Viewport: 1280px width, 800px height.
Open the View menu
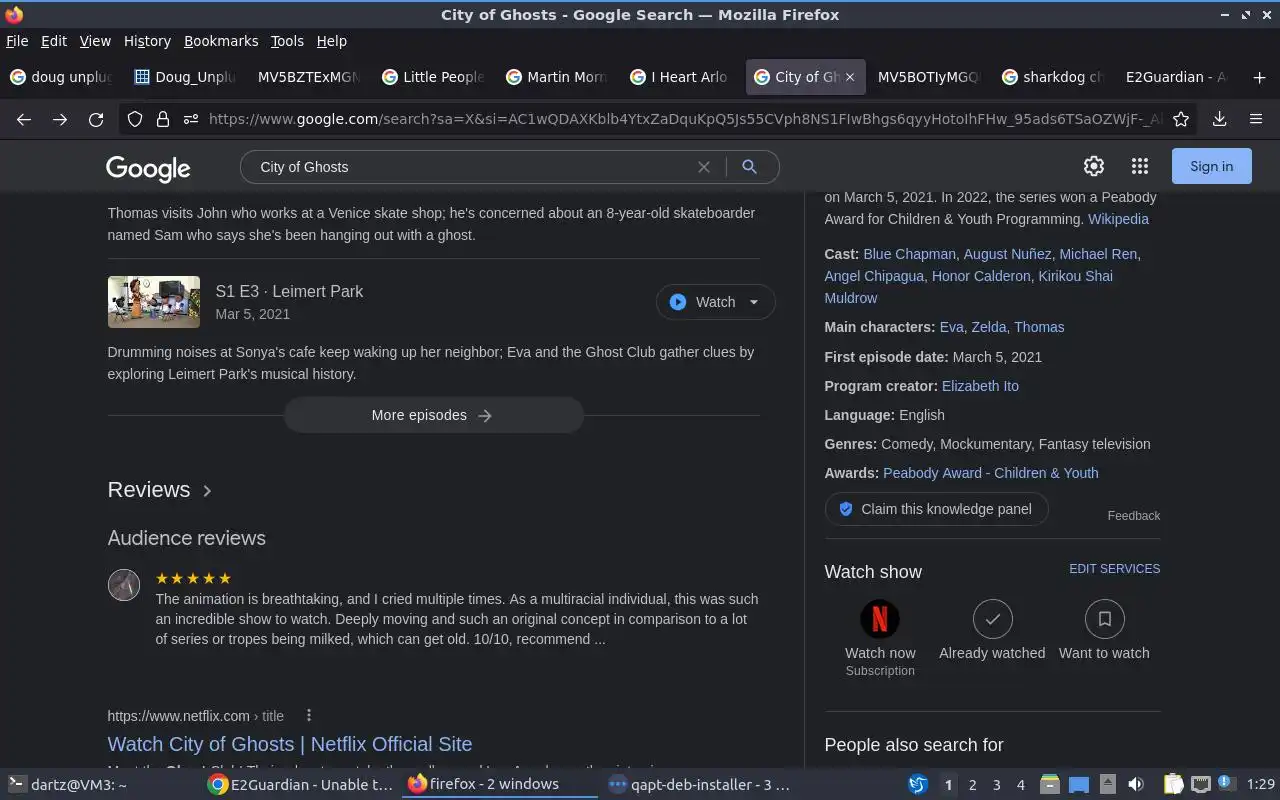pyautogui.click(x=95, y=41)
